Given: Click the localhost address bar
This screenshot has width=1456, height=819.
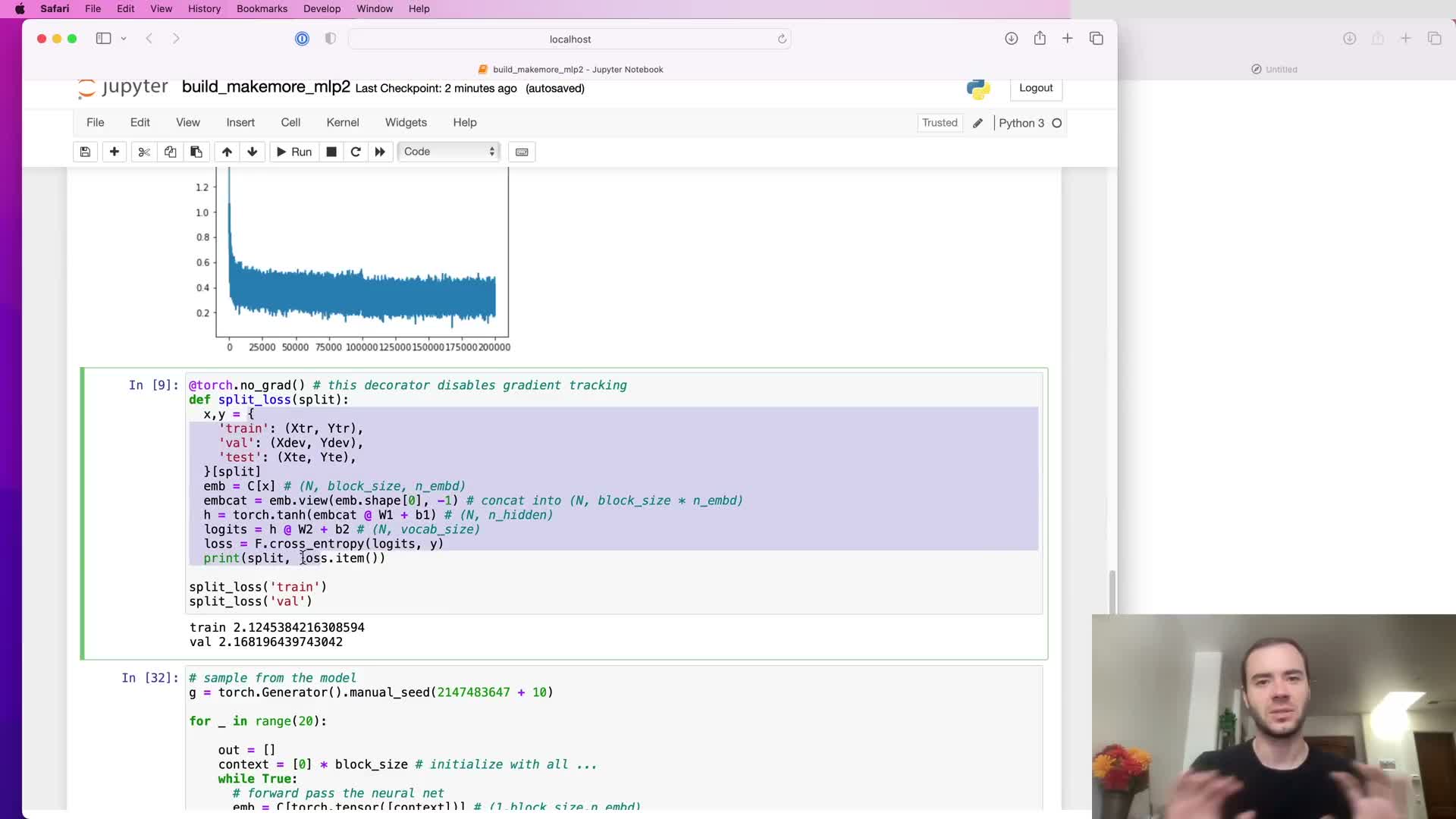Looking at the screenshot, I should (570, 39).
